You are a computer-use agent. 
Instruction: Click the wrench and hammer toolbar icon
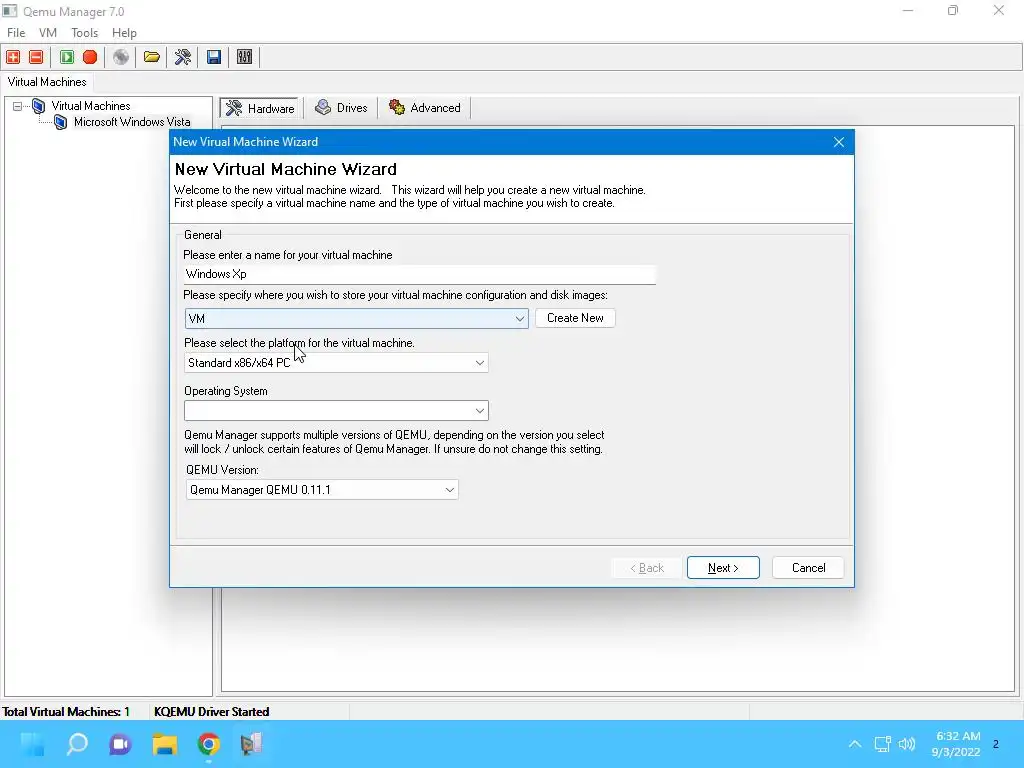[x=183, y=57]
